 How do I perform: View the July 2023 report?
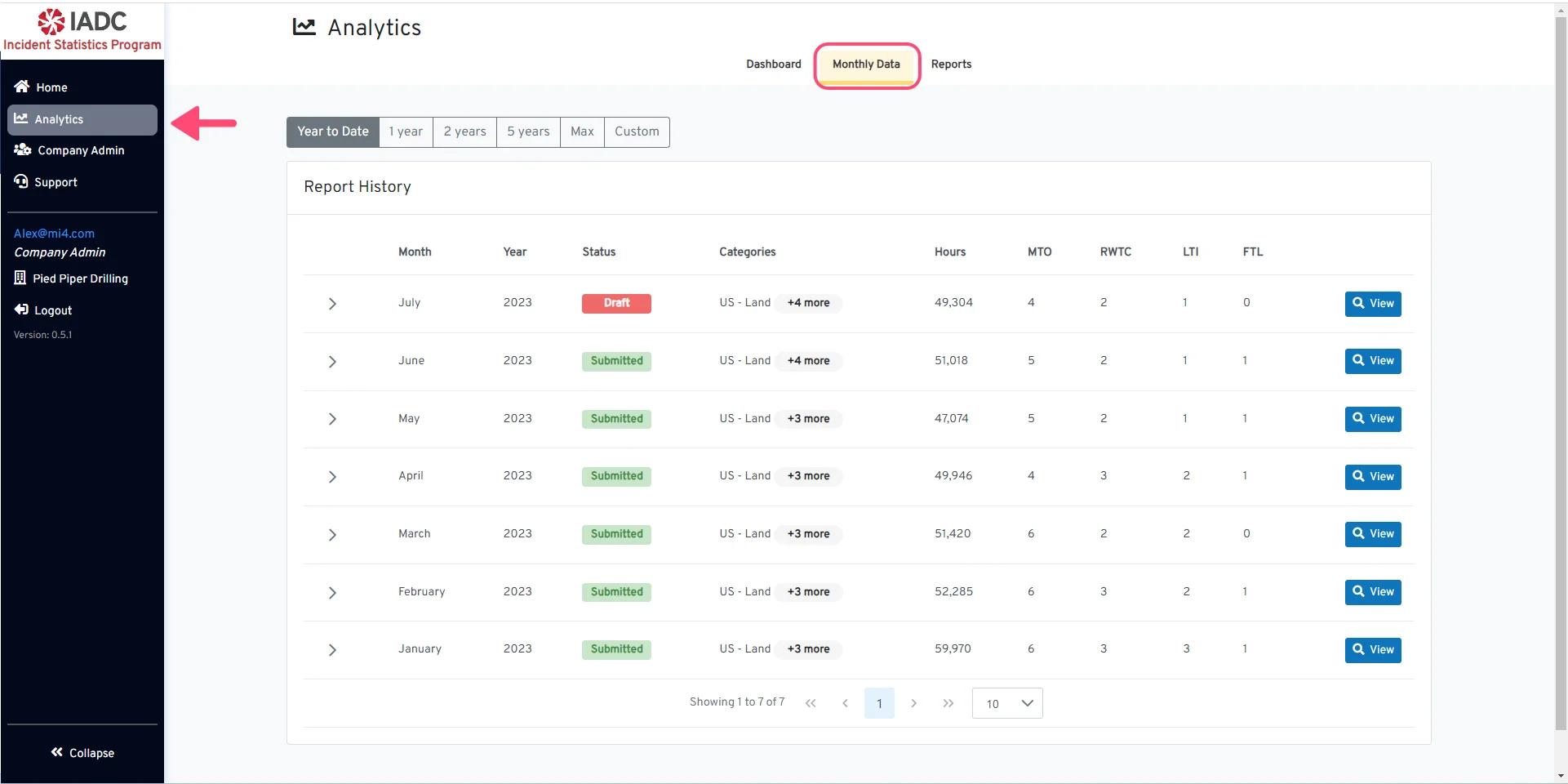click(1373, 304)
